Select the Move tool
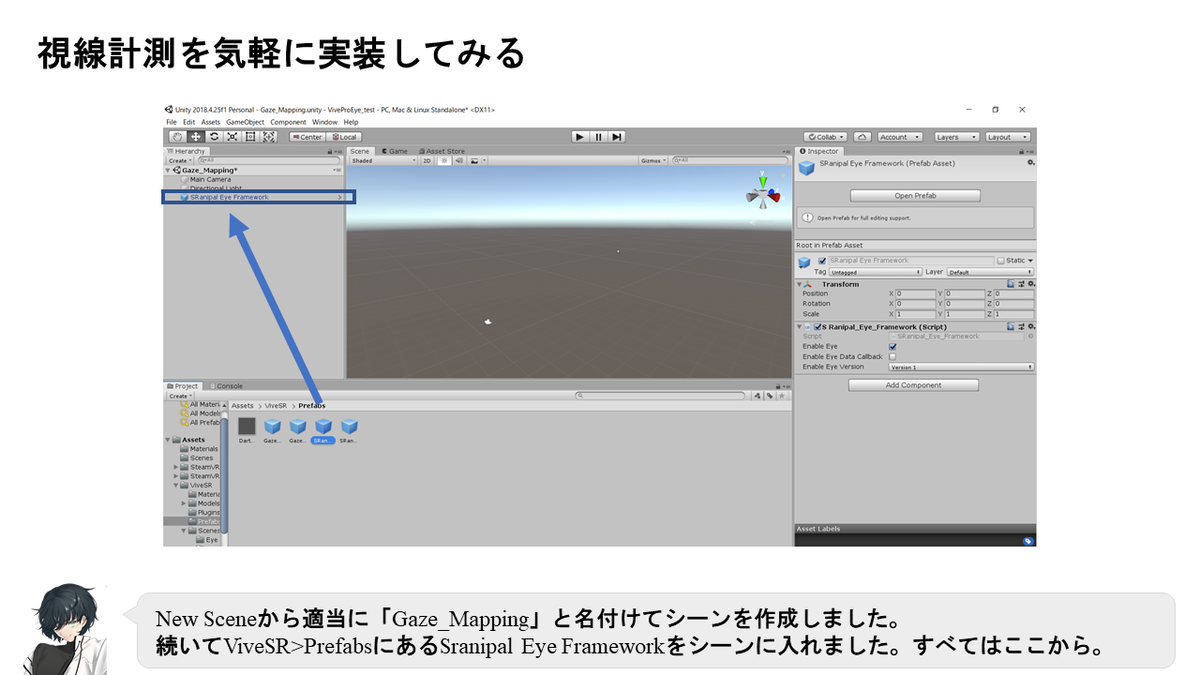This screenshot has height=675, width=1200. (195, 137)
